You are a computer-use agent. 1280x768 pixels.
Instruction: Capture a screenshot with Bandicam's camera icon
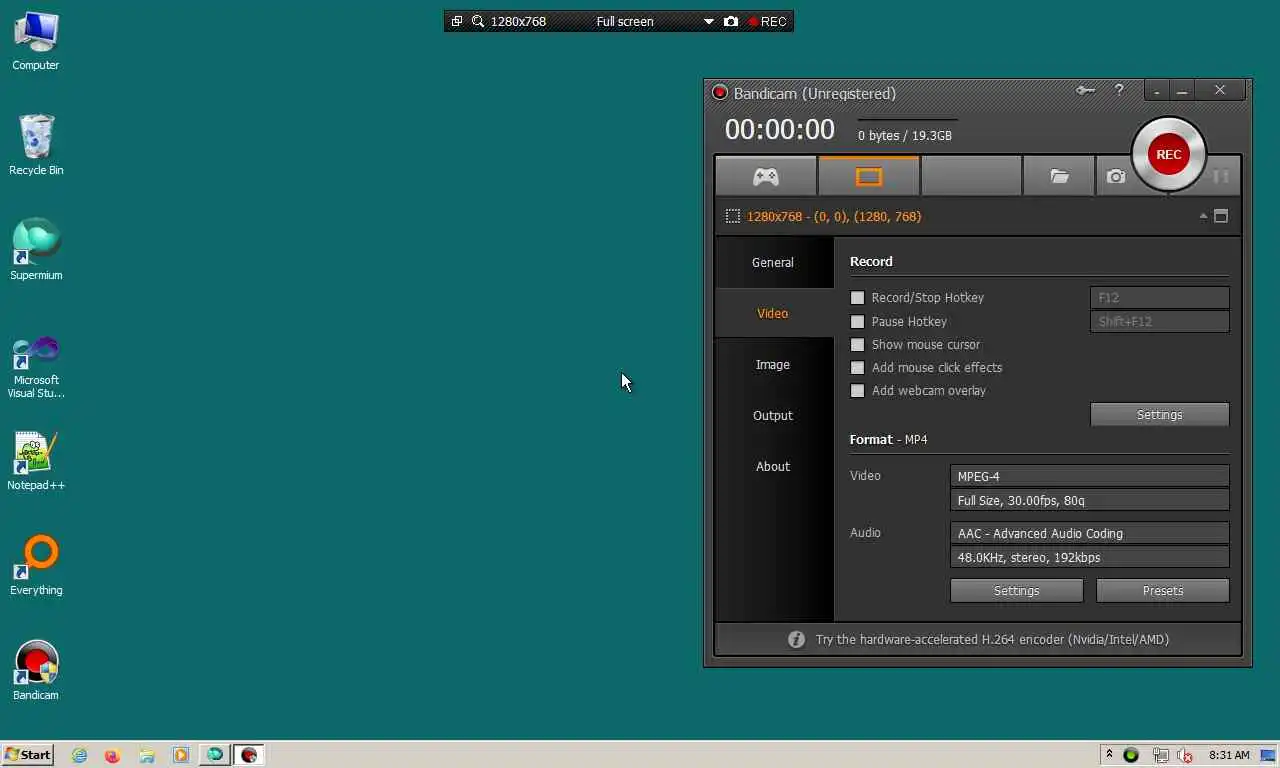click(1116, 176)
